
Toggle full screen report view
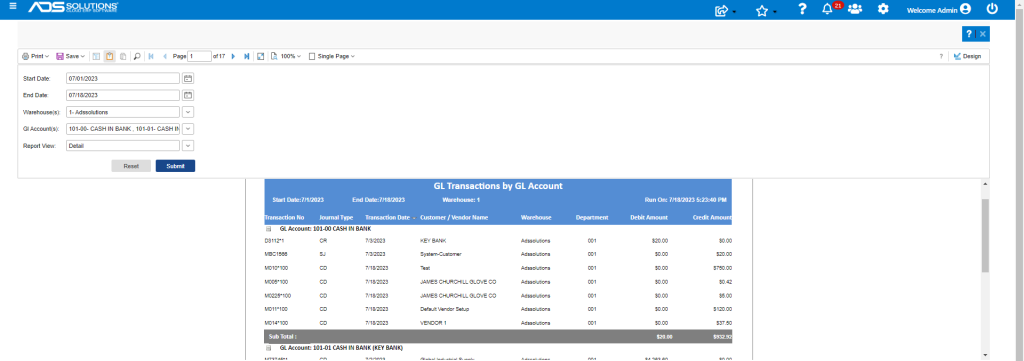[261, 57]
